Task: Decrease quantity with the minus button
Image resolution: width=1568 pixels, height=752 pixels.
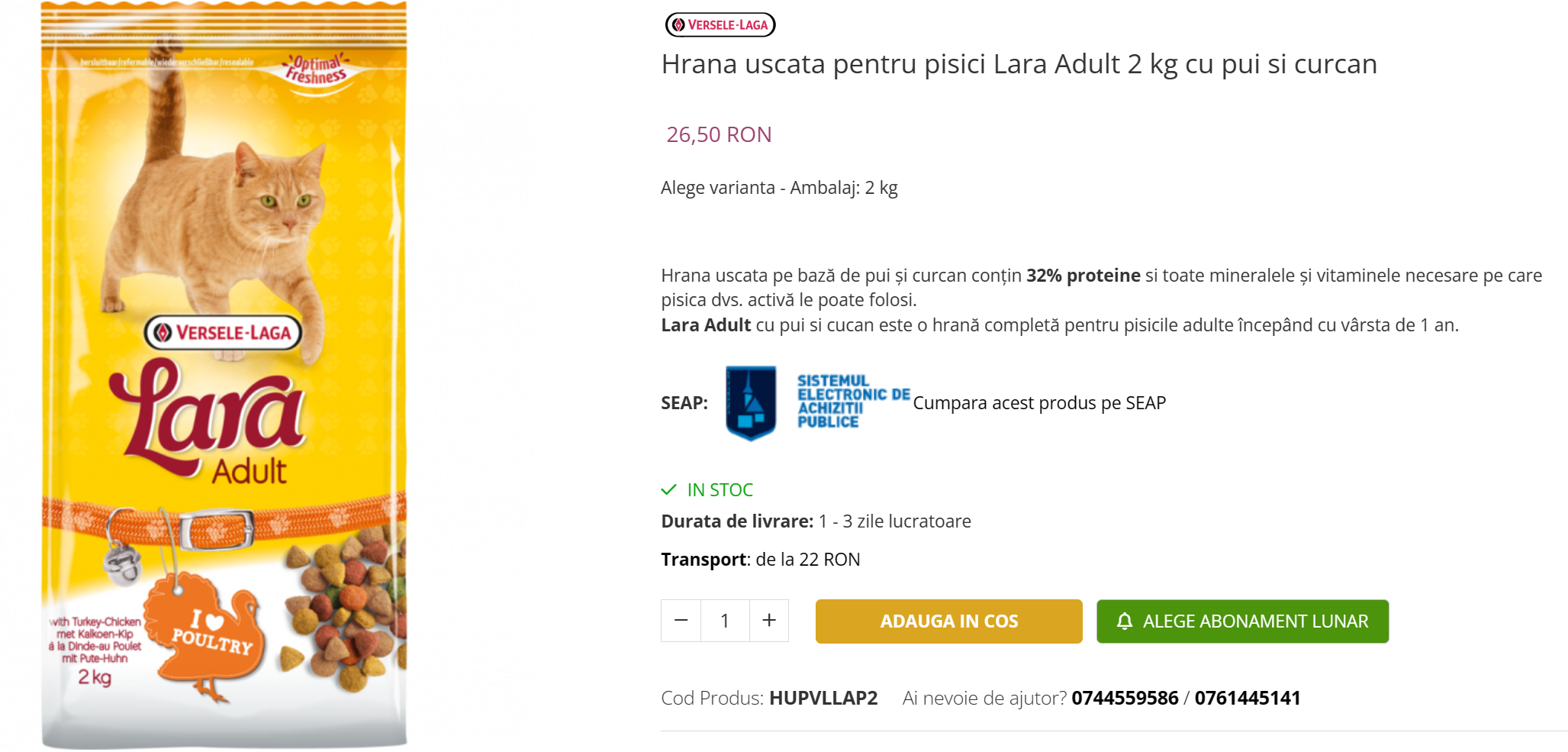Action: (681, 621)
